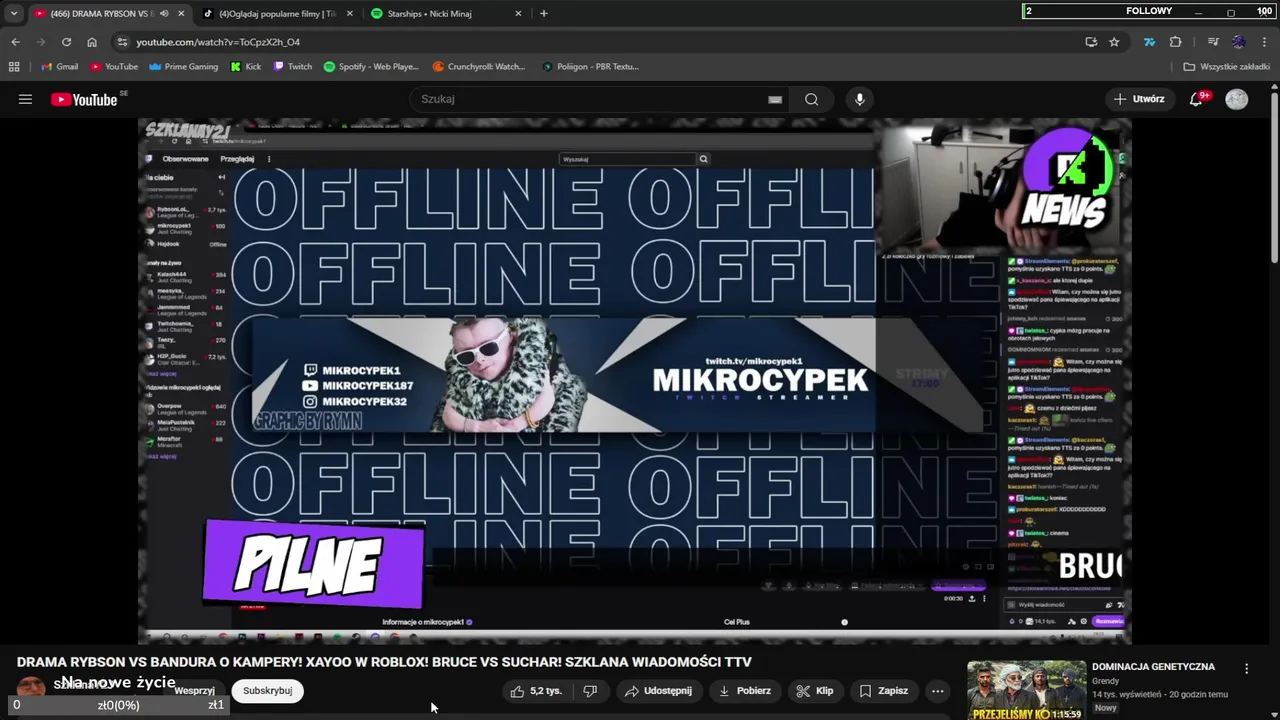The height and width of the screenshot is (720, 1280).
Task: Switch to TikTok popular films tab
Action: point(278,13)
